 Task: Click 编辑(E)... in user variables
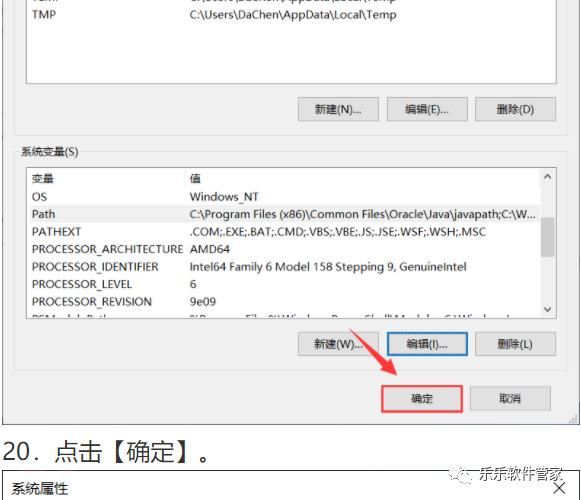427,109
